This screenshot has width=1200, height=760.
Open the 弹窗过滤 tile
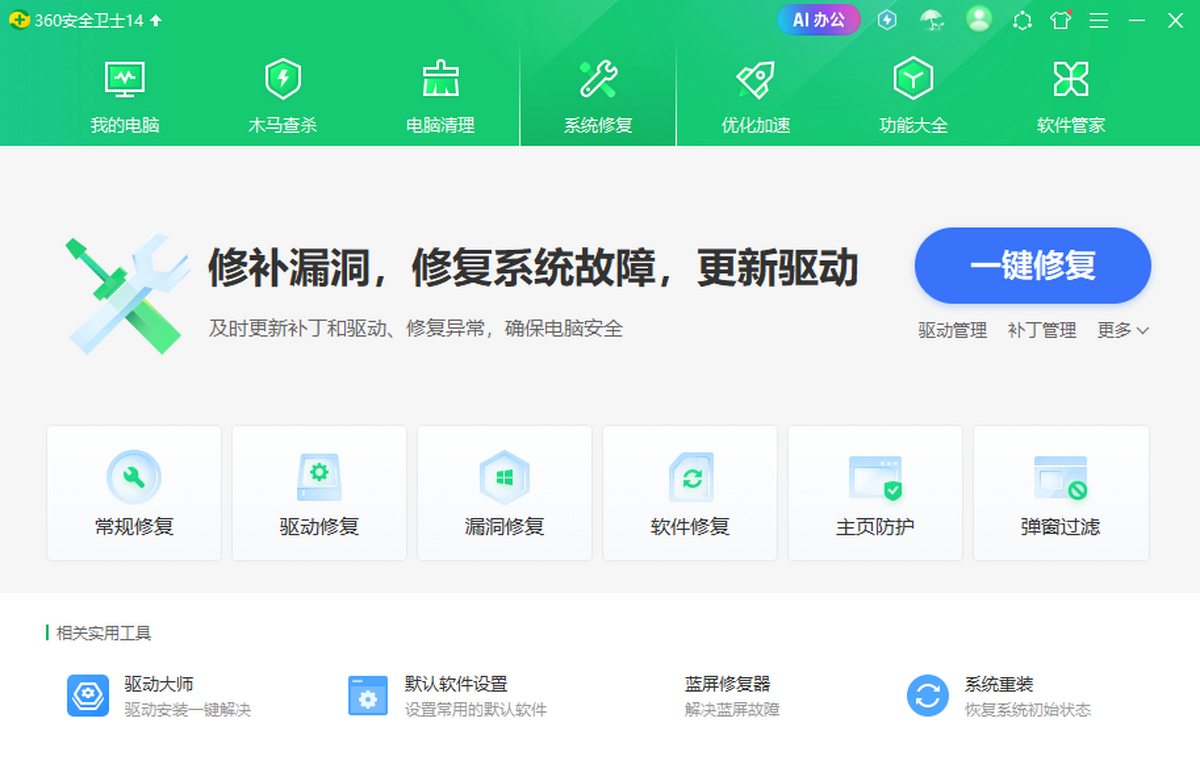pos(1060,492)
